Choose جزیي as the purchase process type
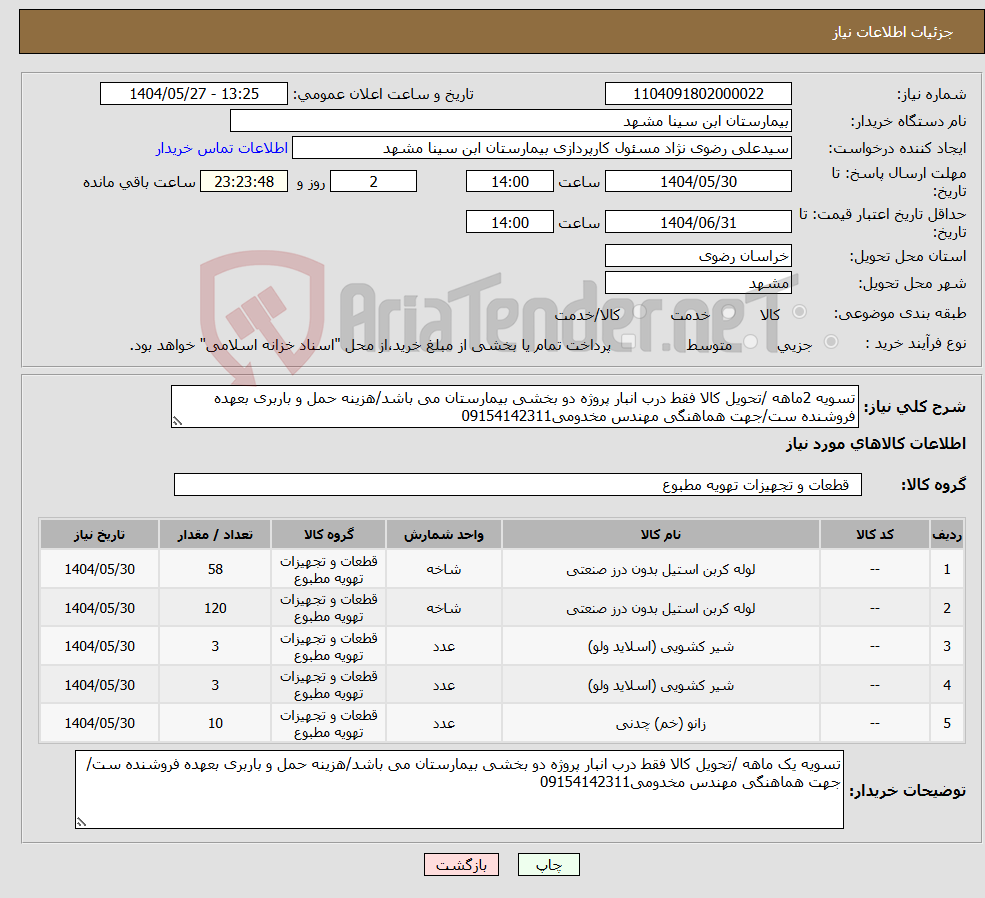Image resolution: width=985 pixels, height=898 pixels. coord(830,341)
